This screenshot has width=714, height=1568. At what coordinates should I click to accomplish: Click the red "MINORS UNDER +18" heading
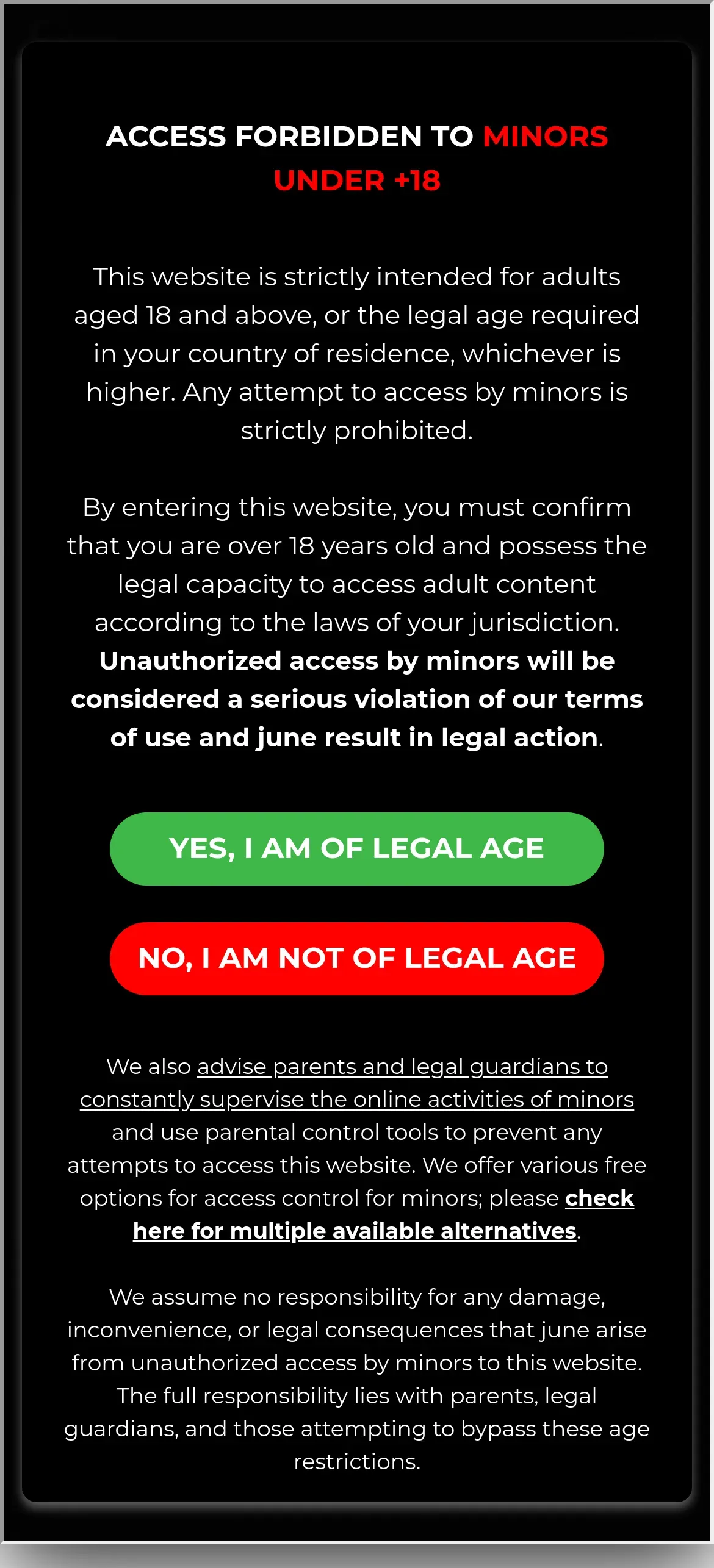[x=441, y=158]
